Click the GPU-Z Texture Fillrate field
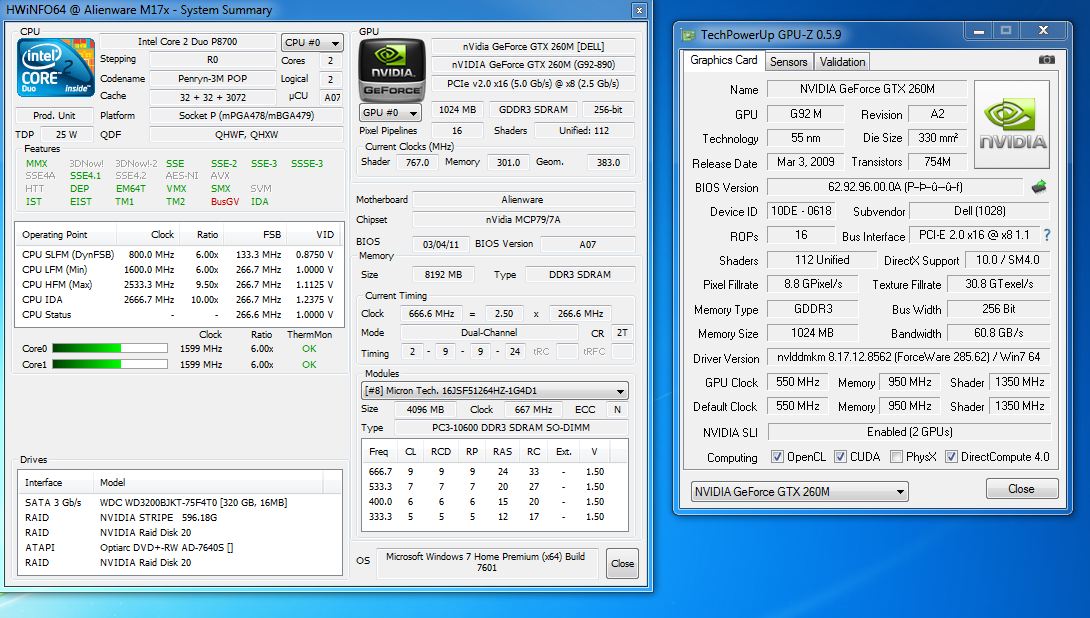This screenshot has height=618, width=1090. tap(999, 284)
